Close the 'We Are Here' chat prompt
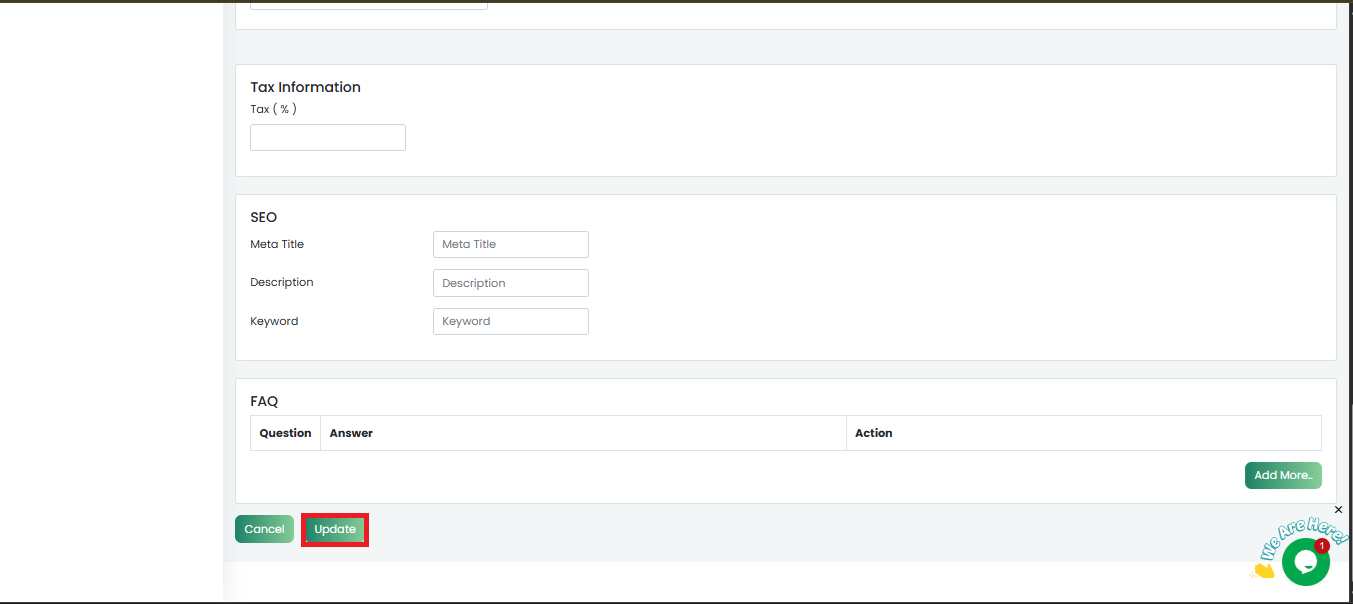 [x=1339, y=510]
